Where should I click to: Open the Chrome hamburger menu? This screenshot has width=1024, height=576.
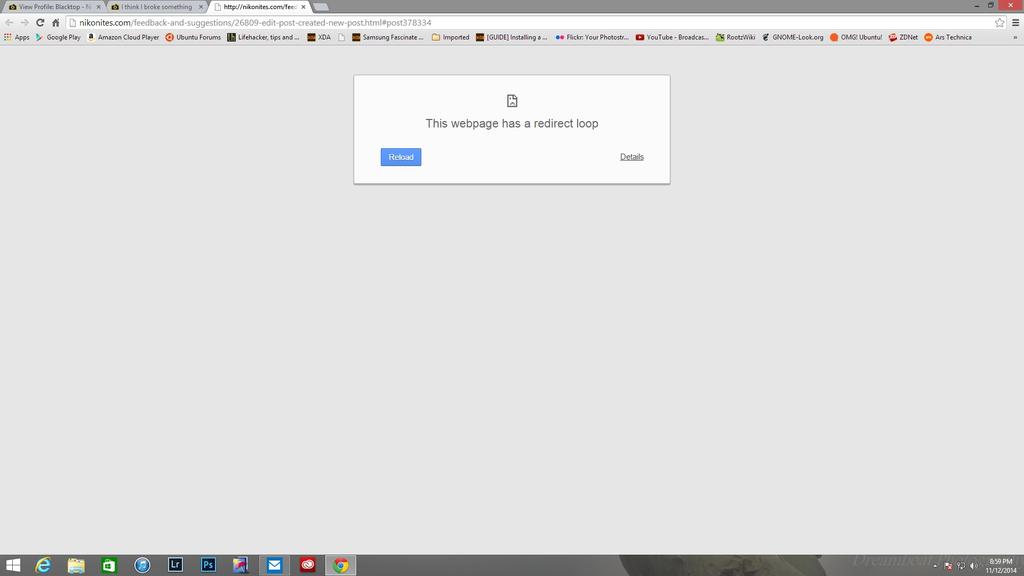[1014, 22]
